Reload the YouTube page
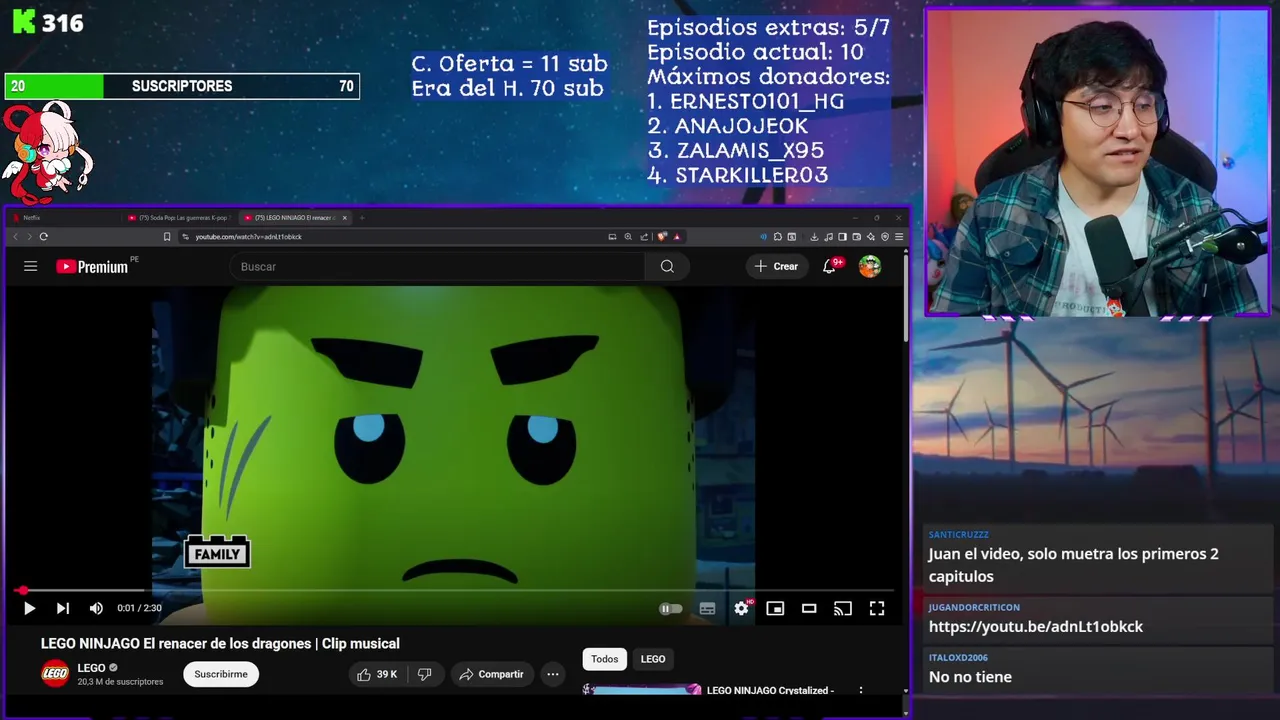The image size is (1280, 720). (x=44, y=237)
